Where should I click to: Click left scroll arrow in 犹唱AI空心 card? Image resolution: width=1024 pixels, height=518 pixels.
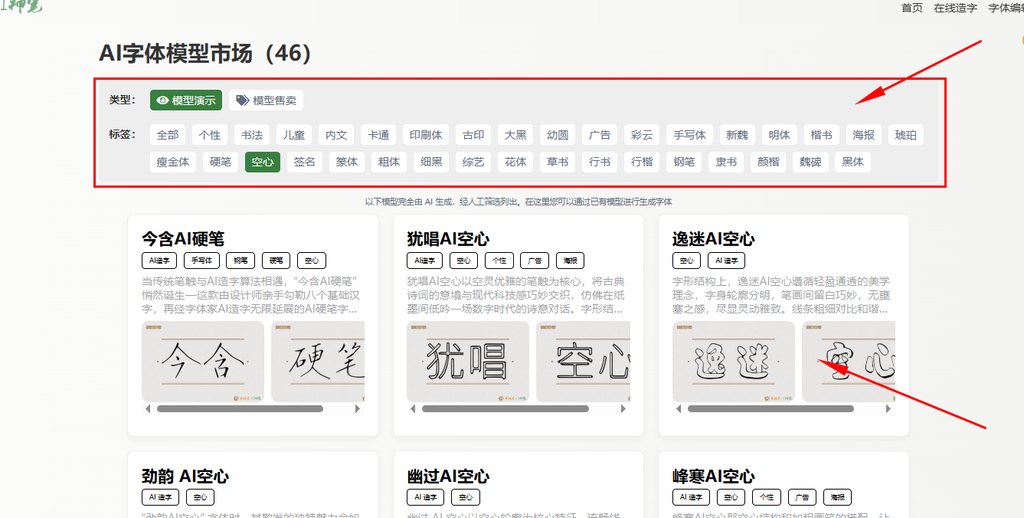point(413,409)
